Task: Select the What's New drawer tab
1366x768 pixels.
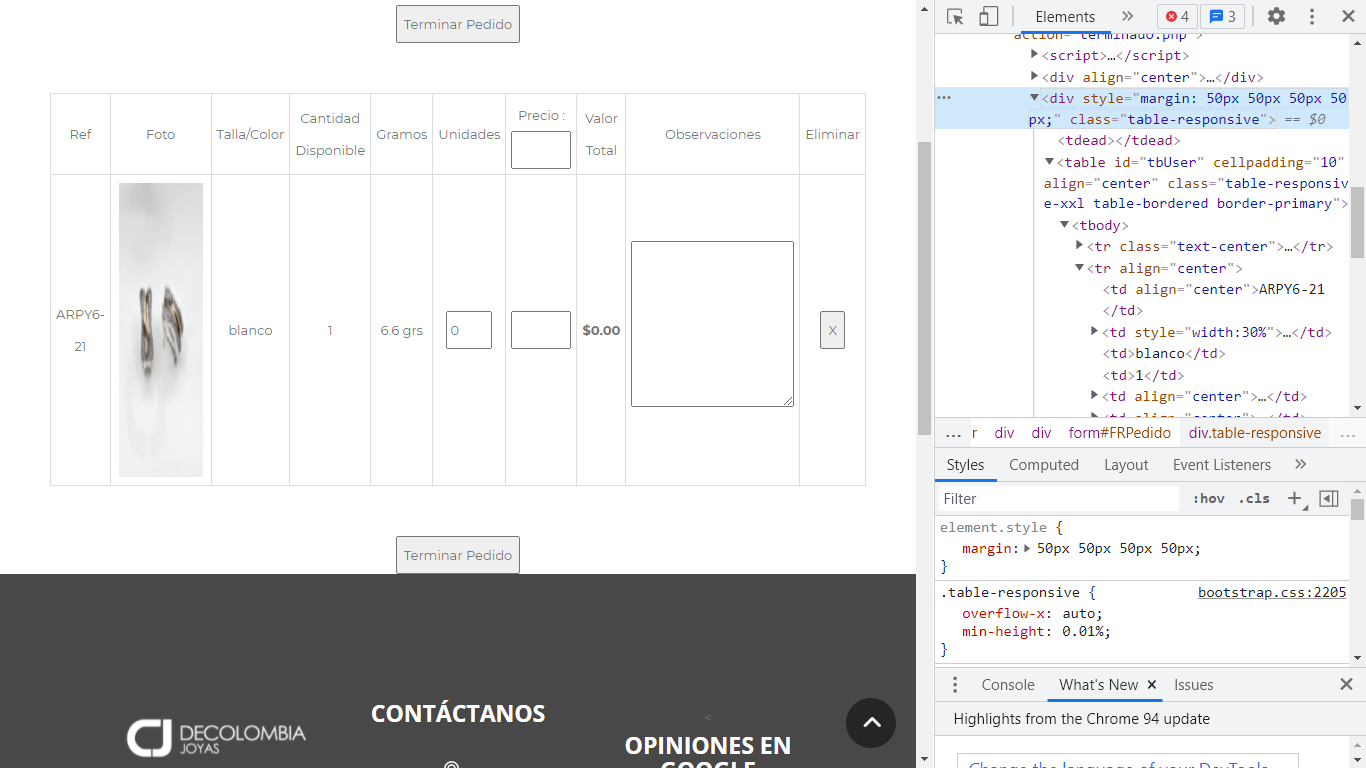Action: 1098,685
